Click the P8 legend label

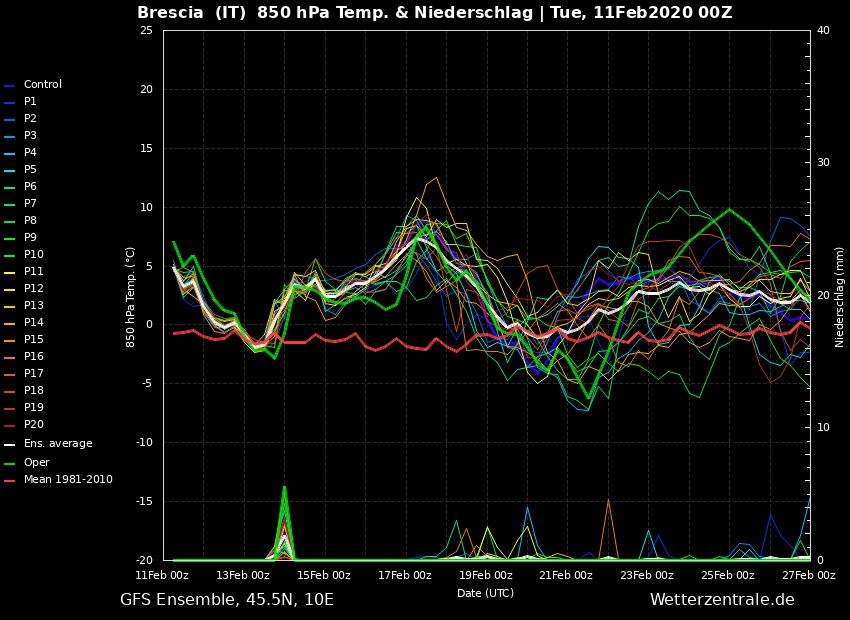30,221
